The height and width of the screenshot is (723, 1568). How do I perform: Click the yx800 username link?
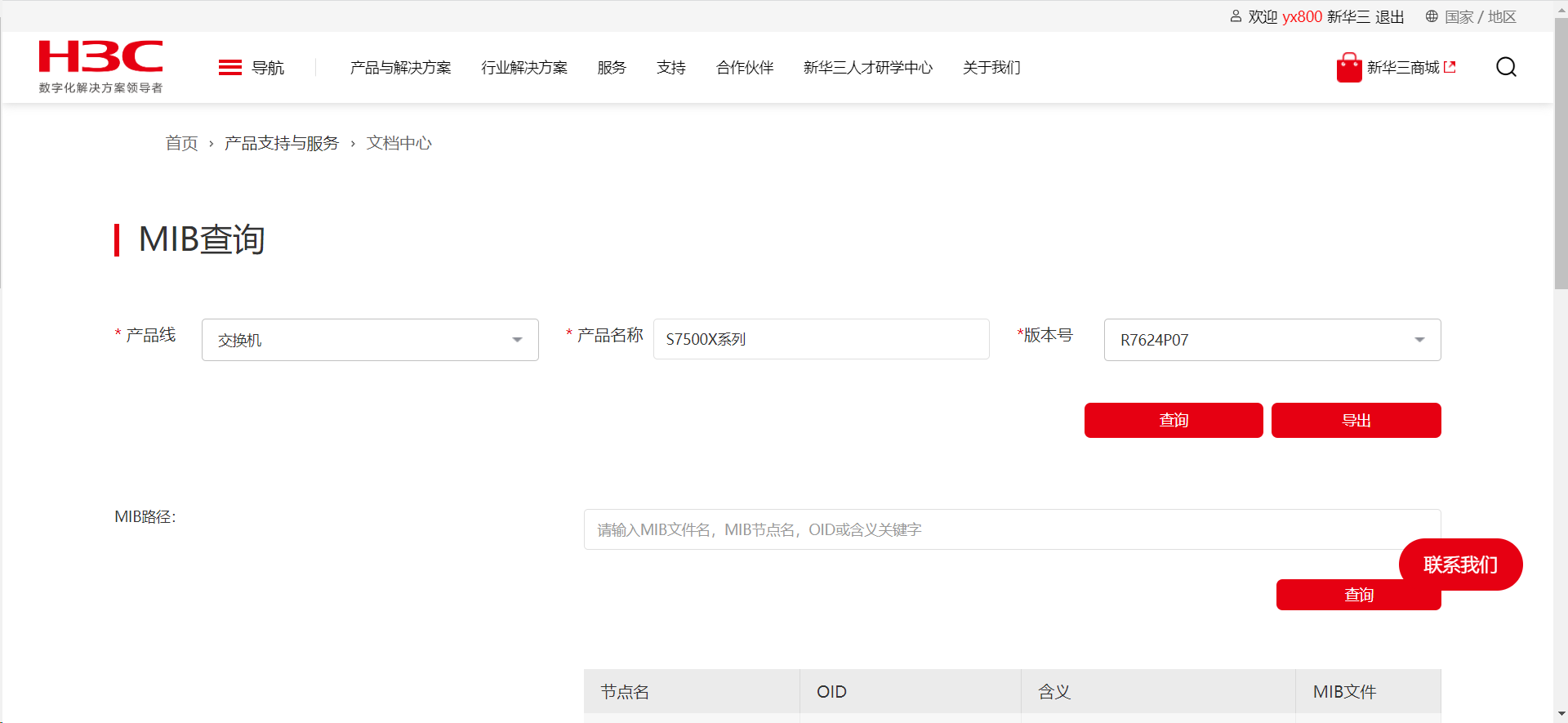pyautogui.click(x=1303, y=17)
